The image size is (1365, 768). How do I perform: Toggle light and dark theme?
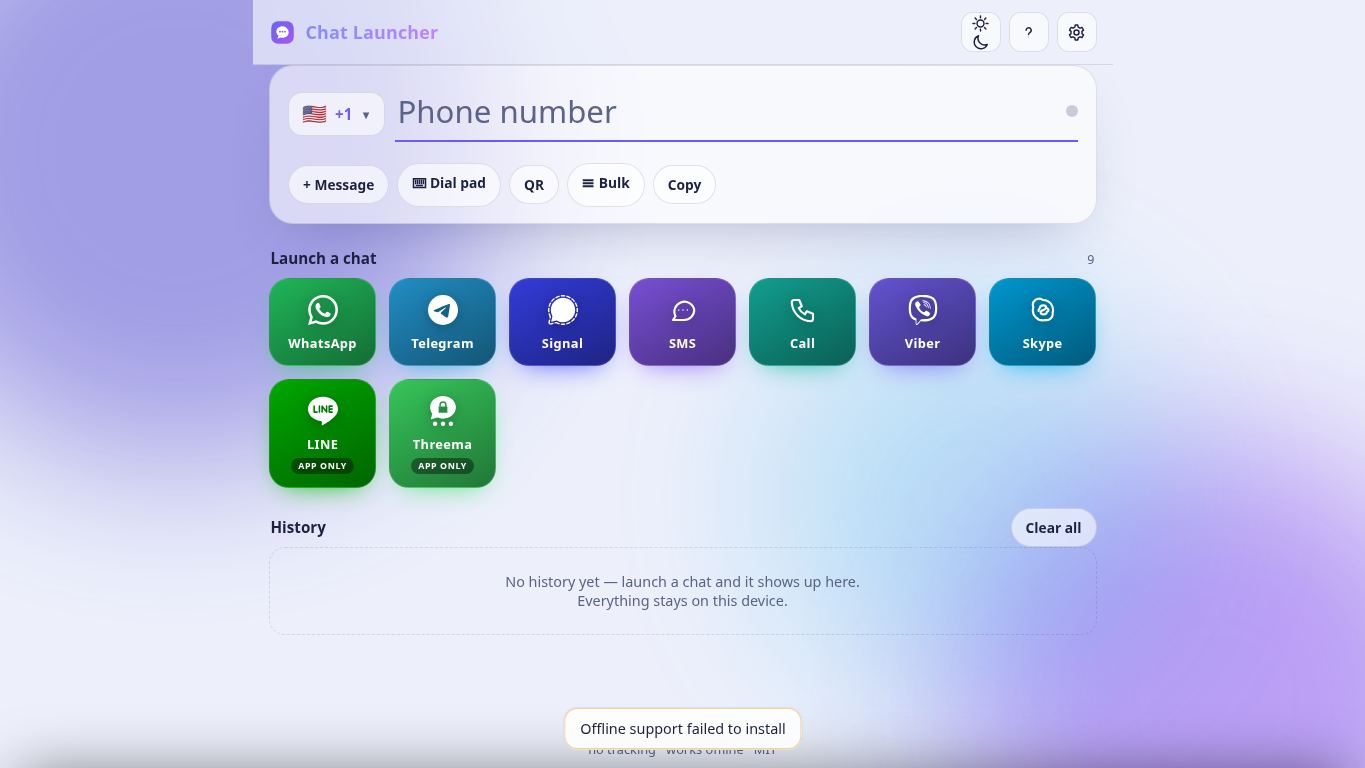click(980, 32)
